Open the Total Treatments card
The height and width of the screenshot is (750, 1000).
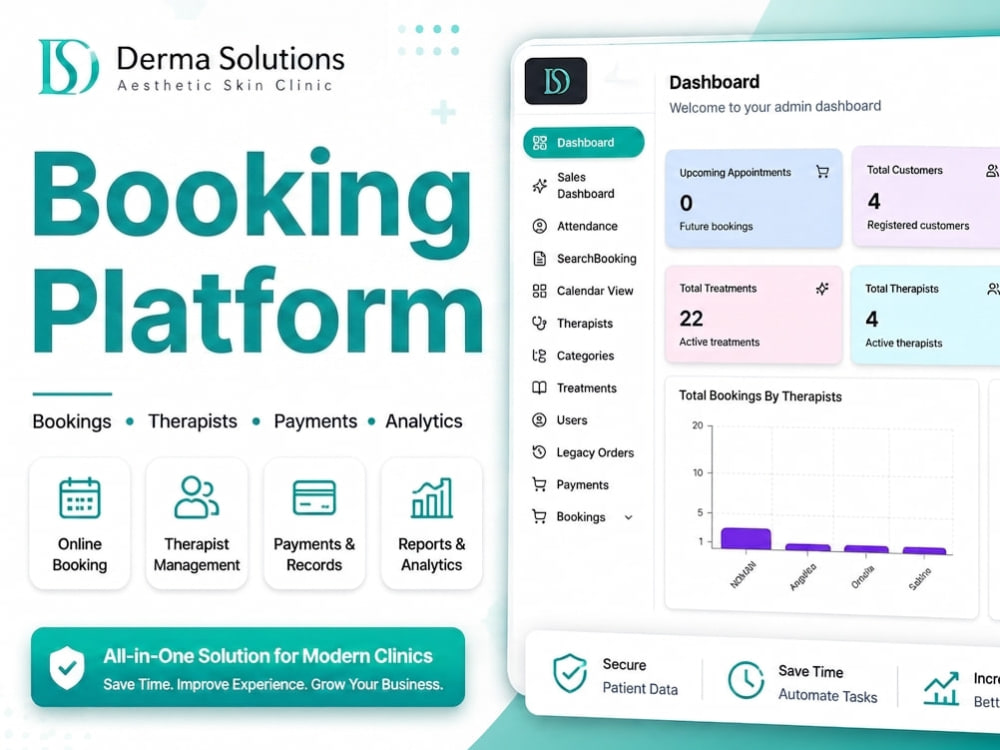[x=754, y=315]
